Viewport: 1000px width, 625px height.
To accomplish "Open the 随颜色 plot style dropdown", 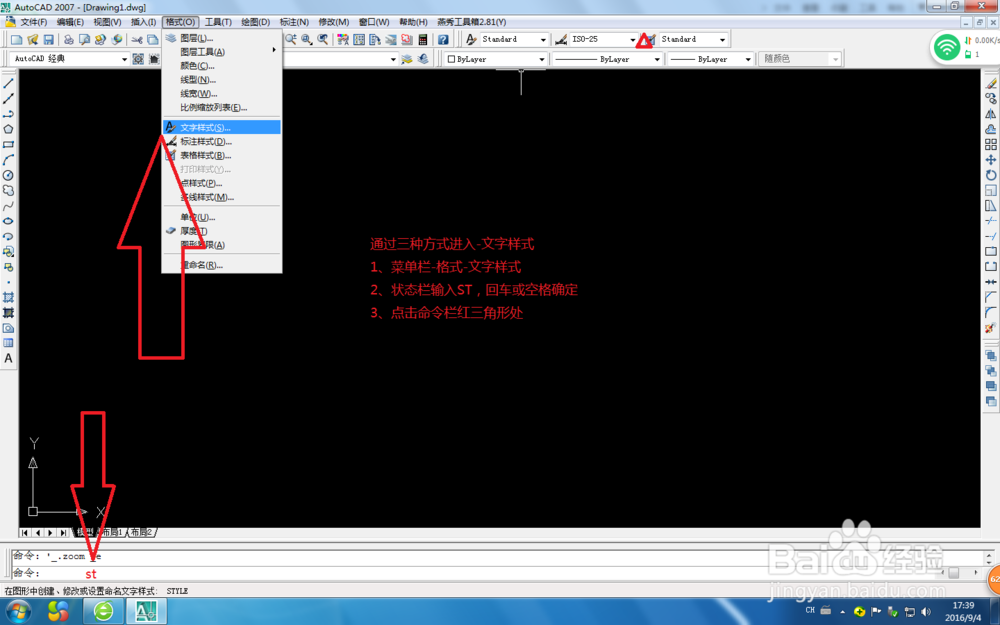I will [800, 59].
